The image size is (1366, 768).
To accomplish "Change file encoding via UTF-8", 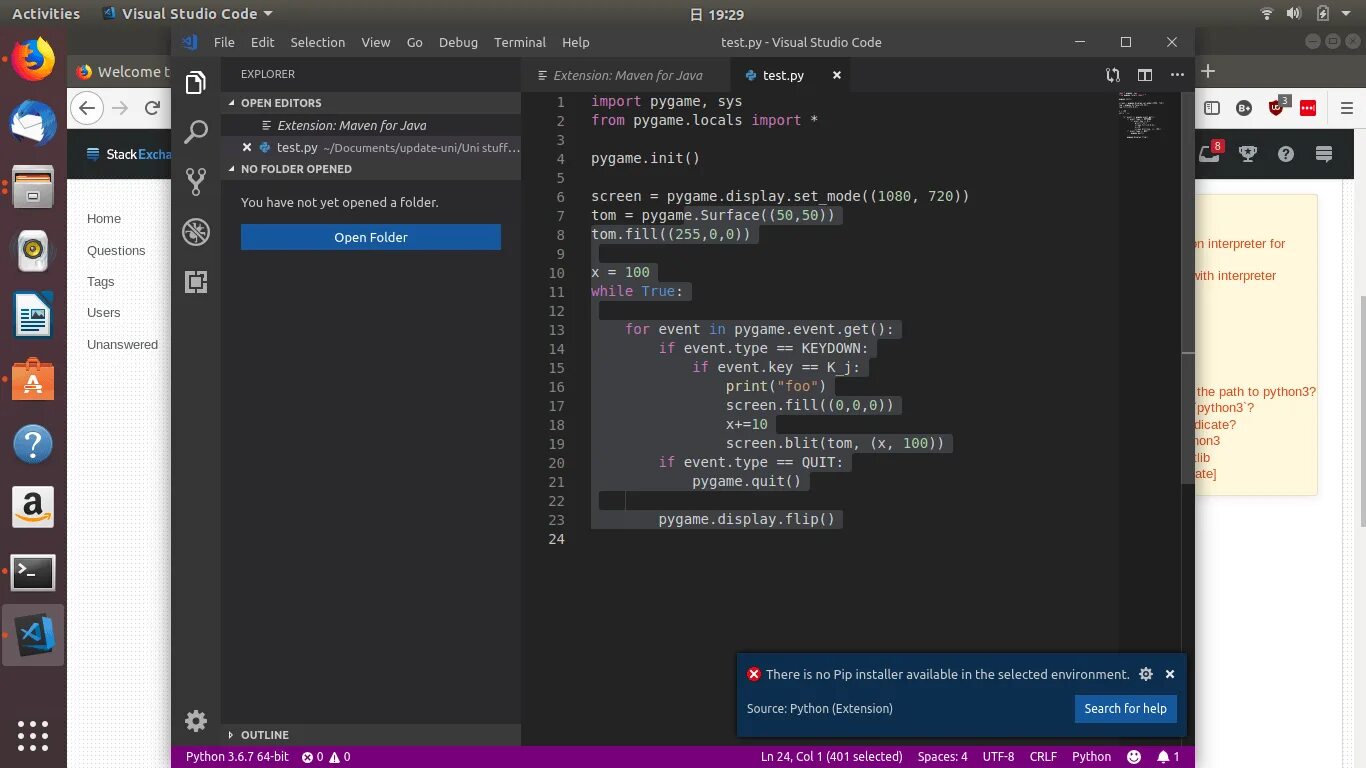I will click(998, 757).
